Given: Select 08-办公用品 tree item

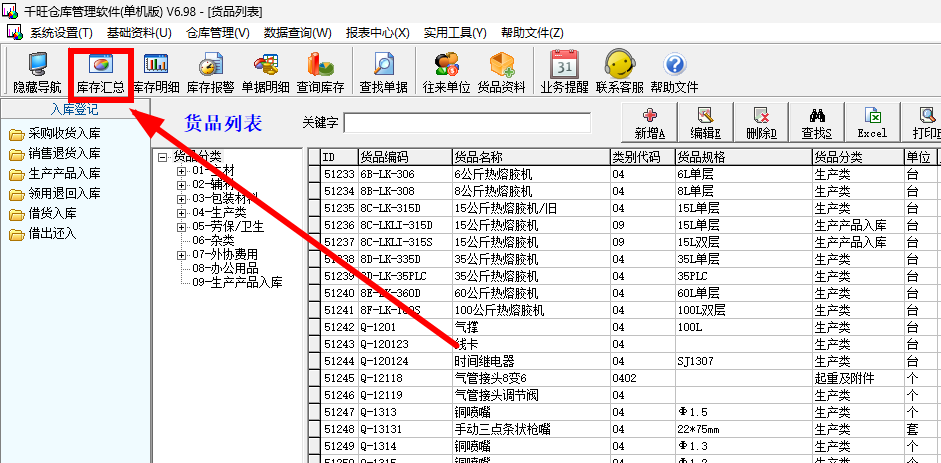Looking at the screenshot, I should point(225,269).
